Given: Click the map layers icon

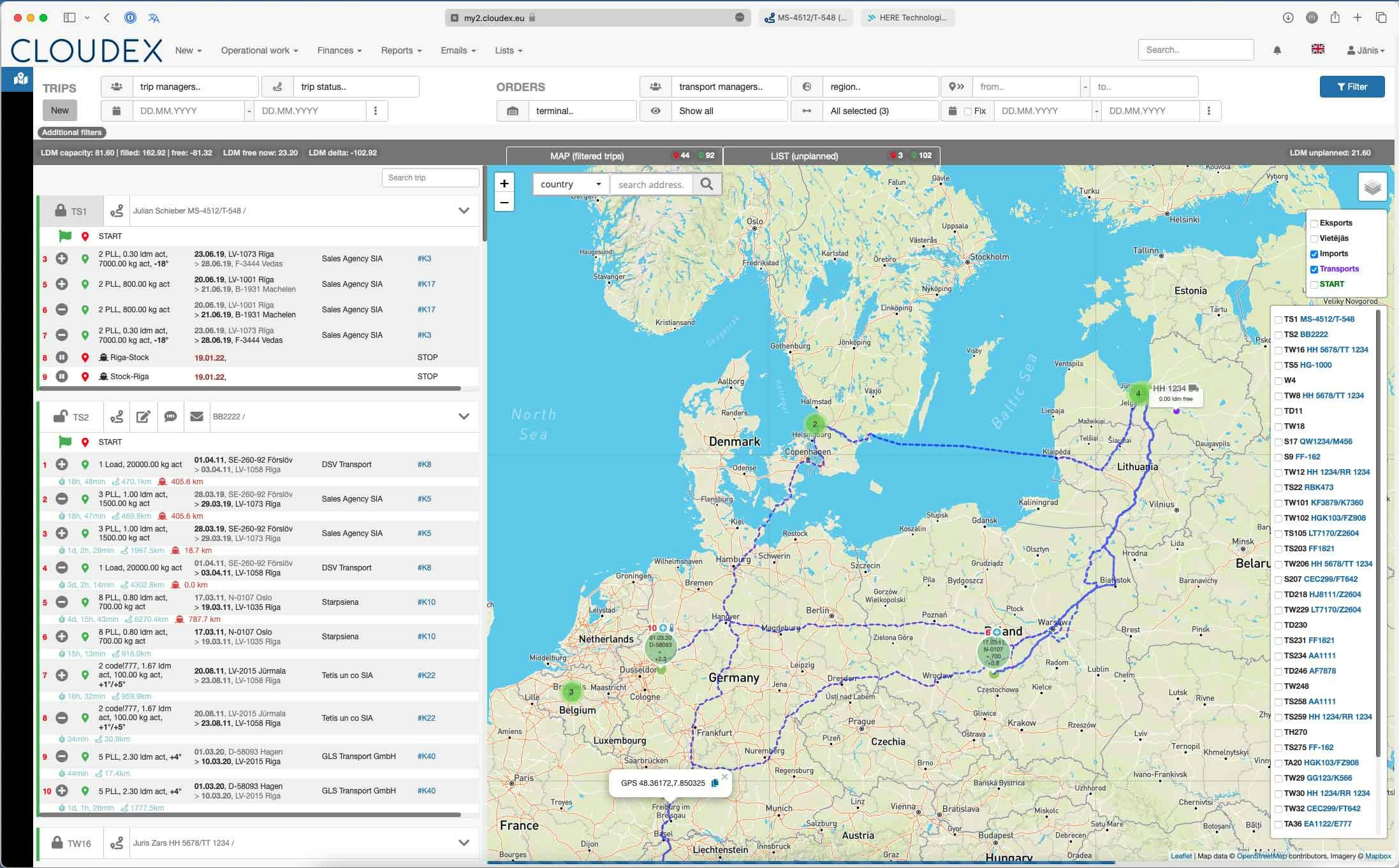Looking at the screenshot, I should (1372, 187).
